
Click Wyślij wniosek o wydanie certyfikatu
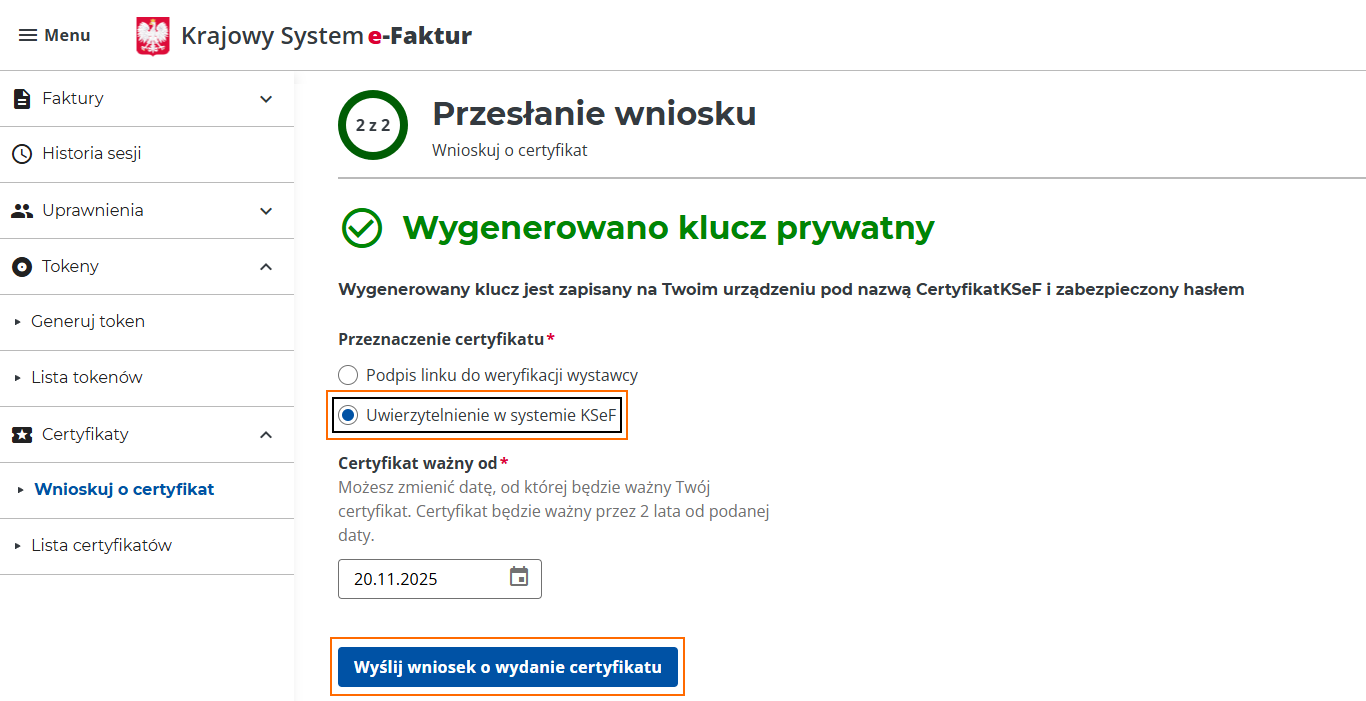507,667
